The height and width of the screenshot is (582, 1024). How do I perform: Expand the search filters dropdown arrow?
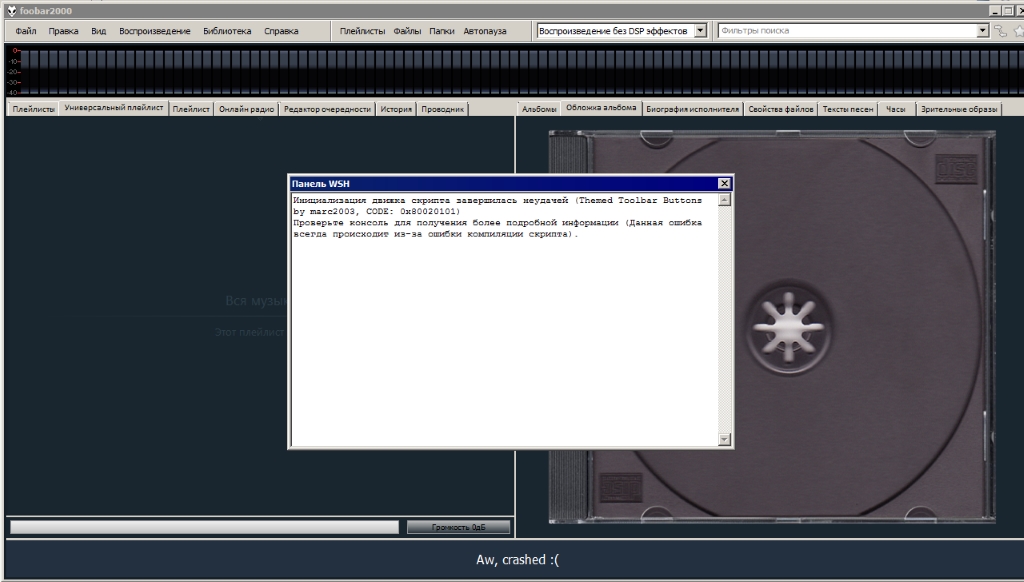point(982,31)
